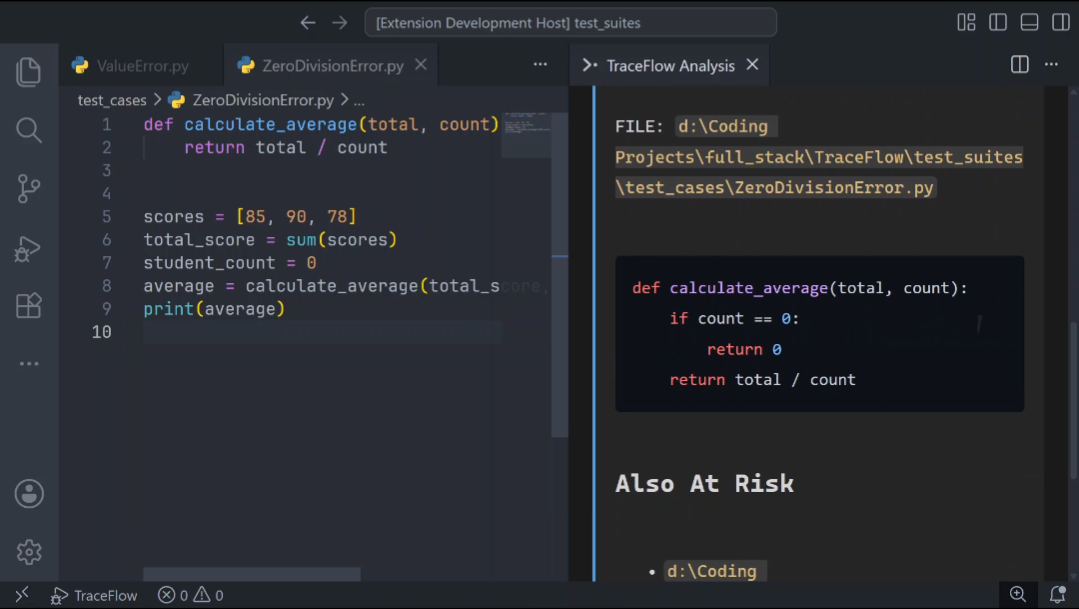The width and height of the screenshot is (1079, 609).
Task: Click TraceFlow status bar item
Action: (94, 595)
